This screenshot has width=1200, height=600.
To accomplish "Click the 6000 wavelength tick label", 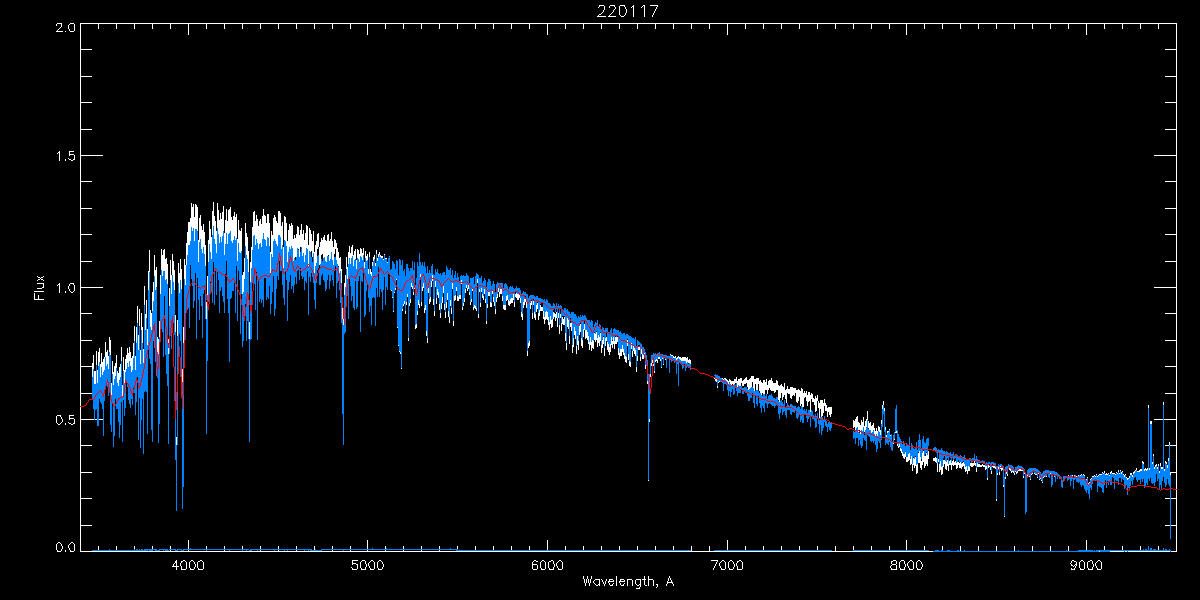I will 547,564.
